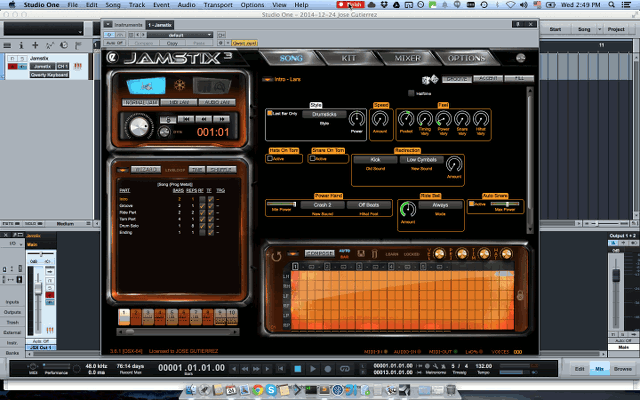Click the Studio One record button
The height and width of the screenshot is (400, 640).
[328, 369]
